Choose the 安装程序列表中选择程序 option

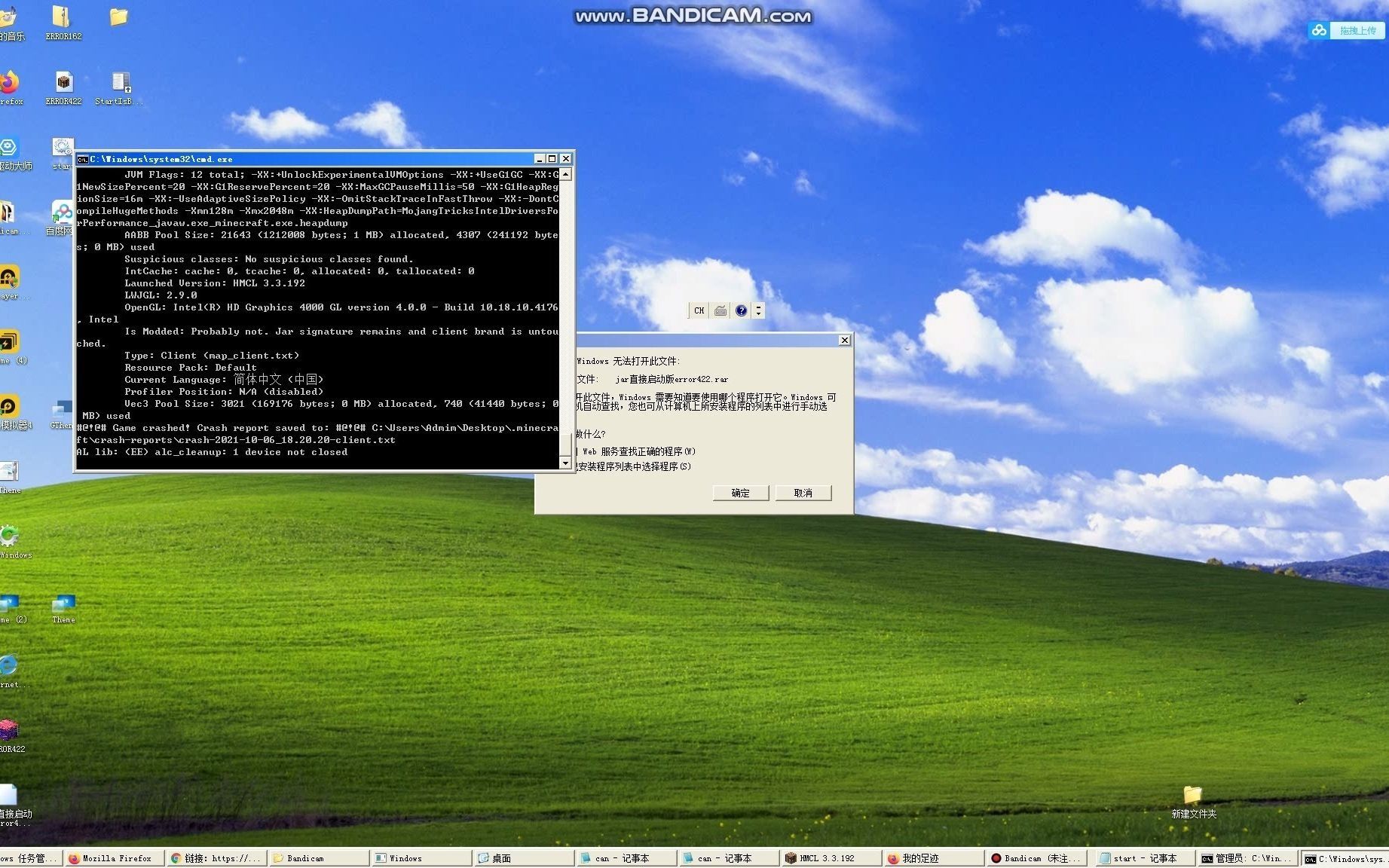click(x=633, y=466)
